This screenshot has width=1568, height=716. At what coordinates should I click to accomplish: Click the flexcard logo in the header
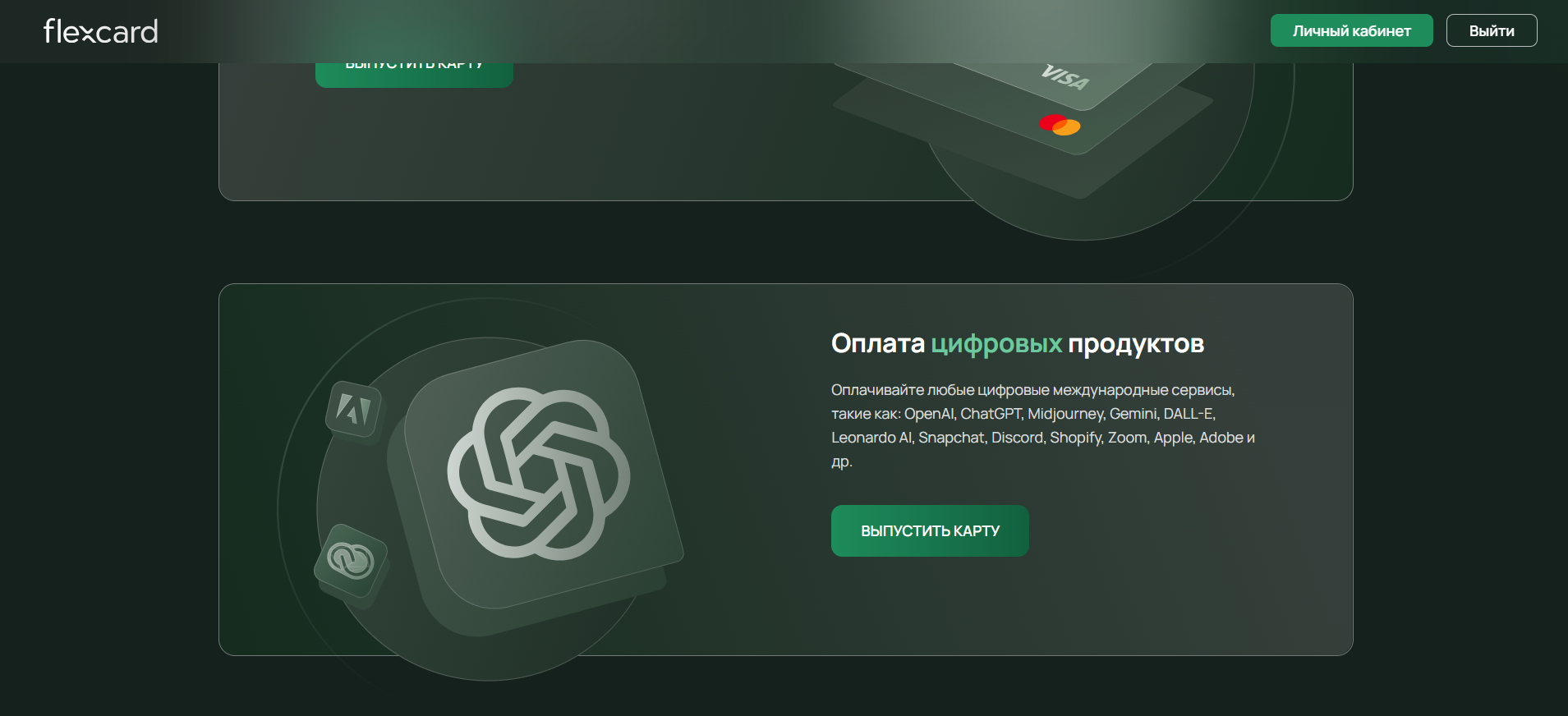pyautogui.click(x=100, y=31)
